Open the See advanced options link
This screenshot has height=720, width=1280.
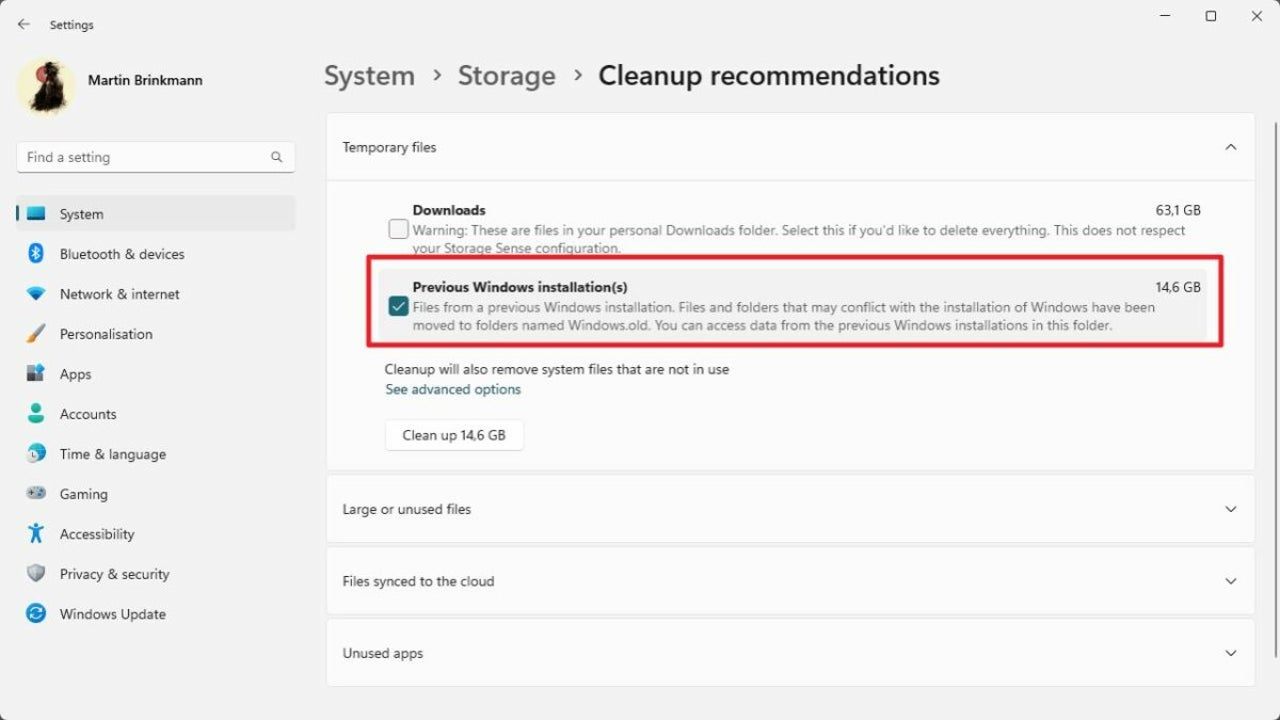click(x=453, y=389)
